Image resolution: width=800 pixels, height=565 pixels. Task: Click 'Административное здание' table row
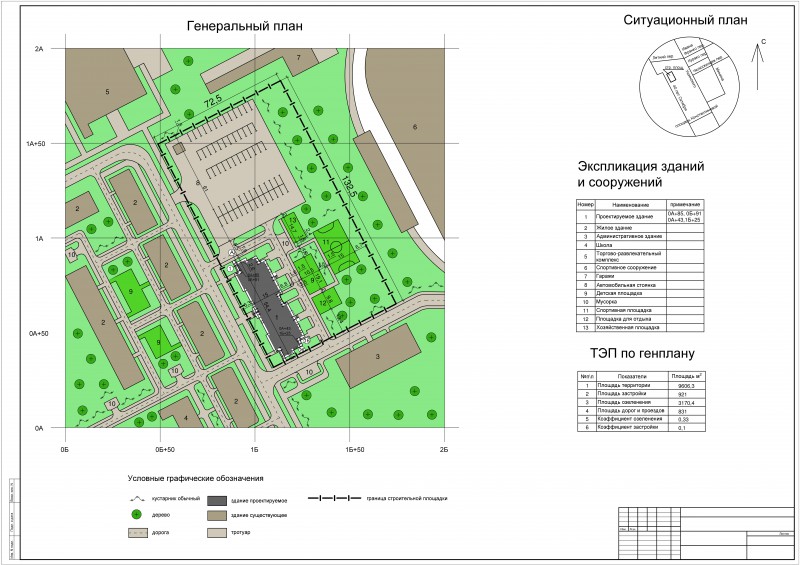pyautogui.click(x=640, y=237)
